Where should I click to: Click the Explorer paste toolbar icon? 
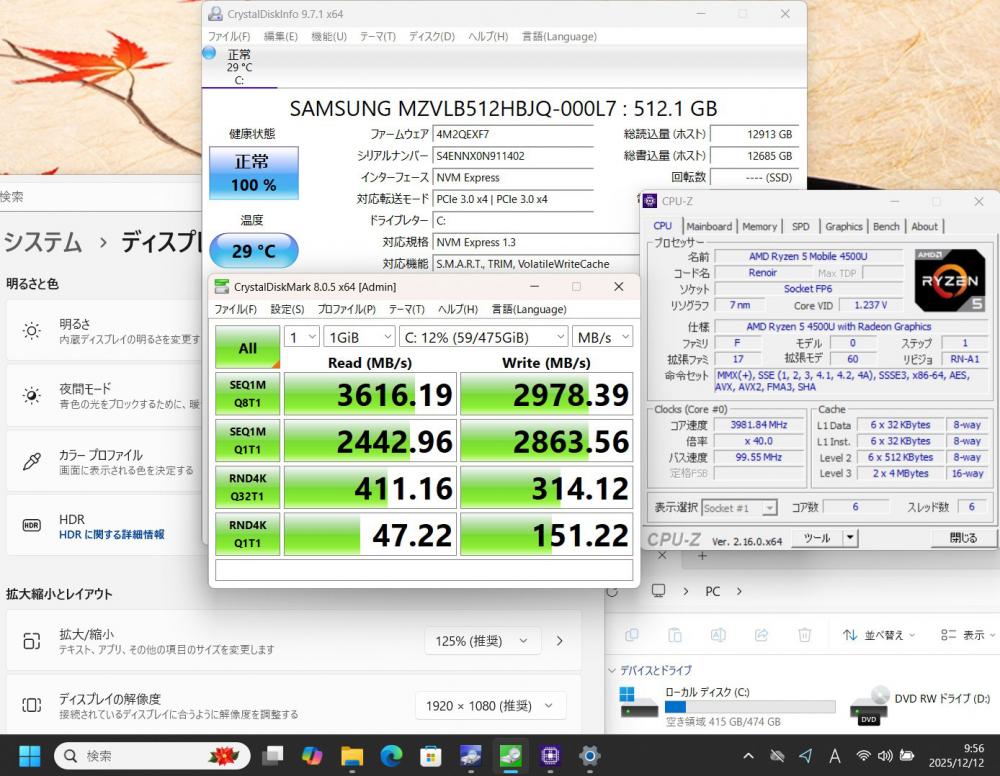[675, 635]
